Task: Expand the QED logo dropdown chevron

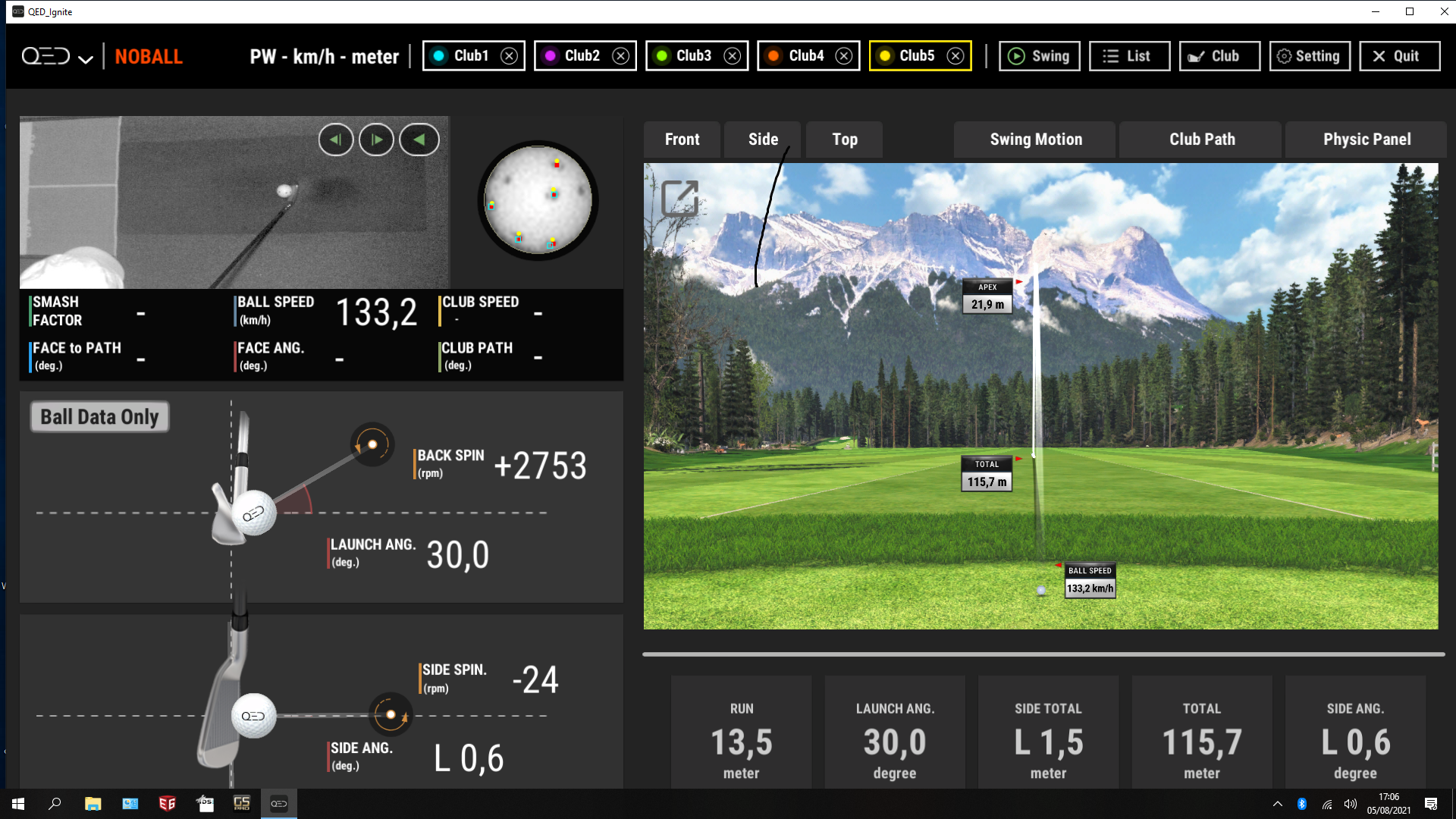Action: point(86,59)
